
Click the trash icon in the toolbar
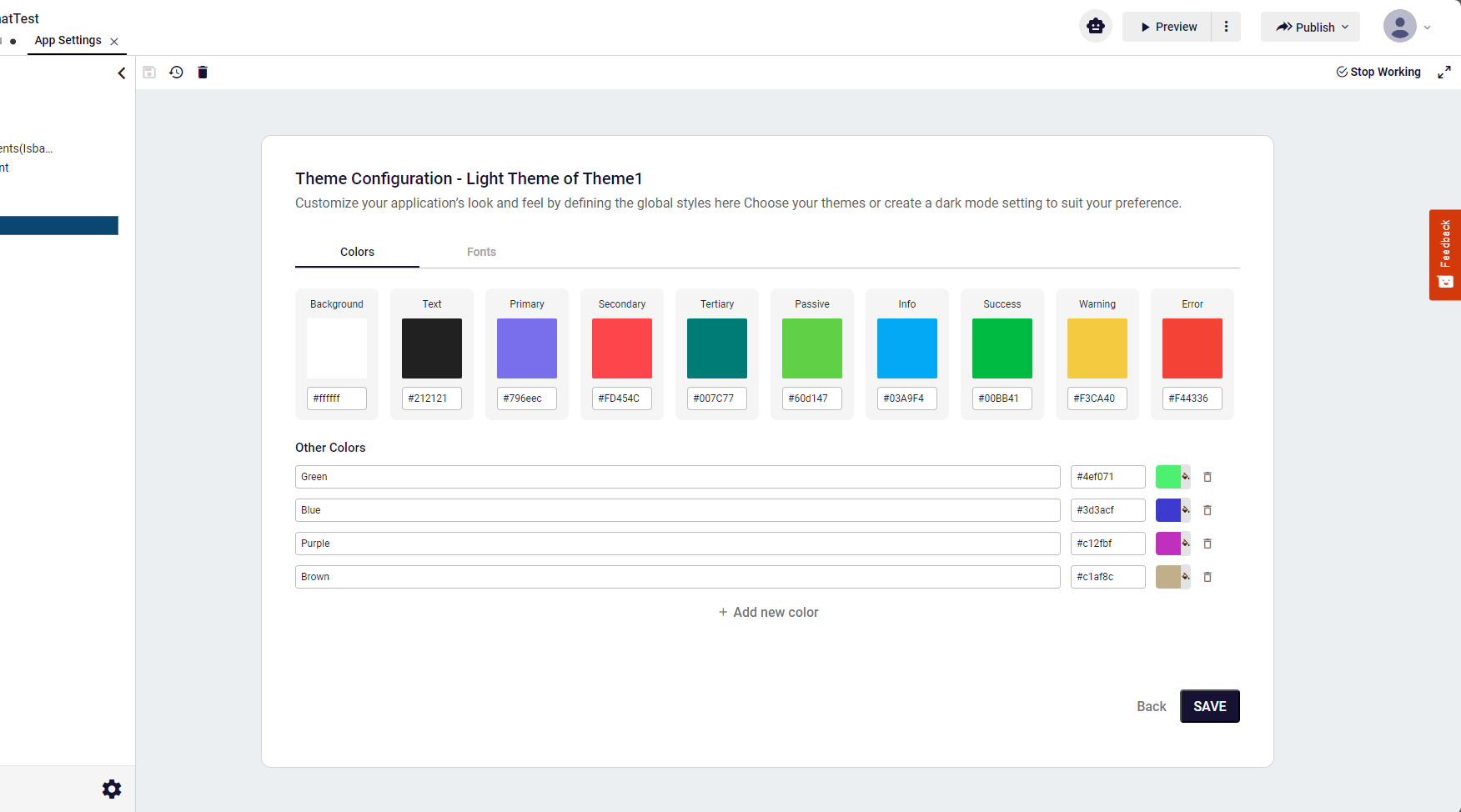pyautogui.click(x=203, y=73)
